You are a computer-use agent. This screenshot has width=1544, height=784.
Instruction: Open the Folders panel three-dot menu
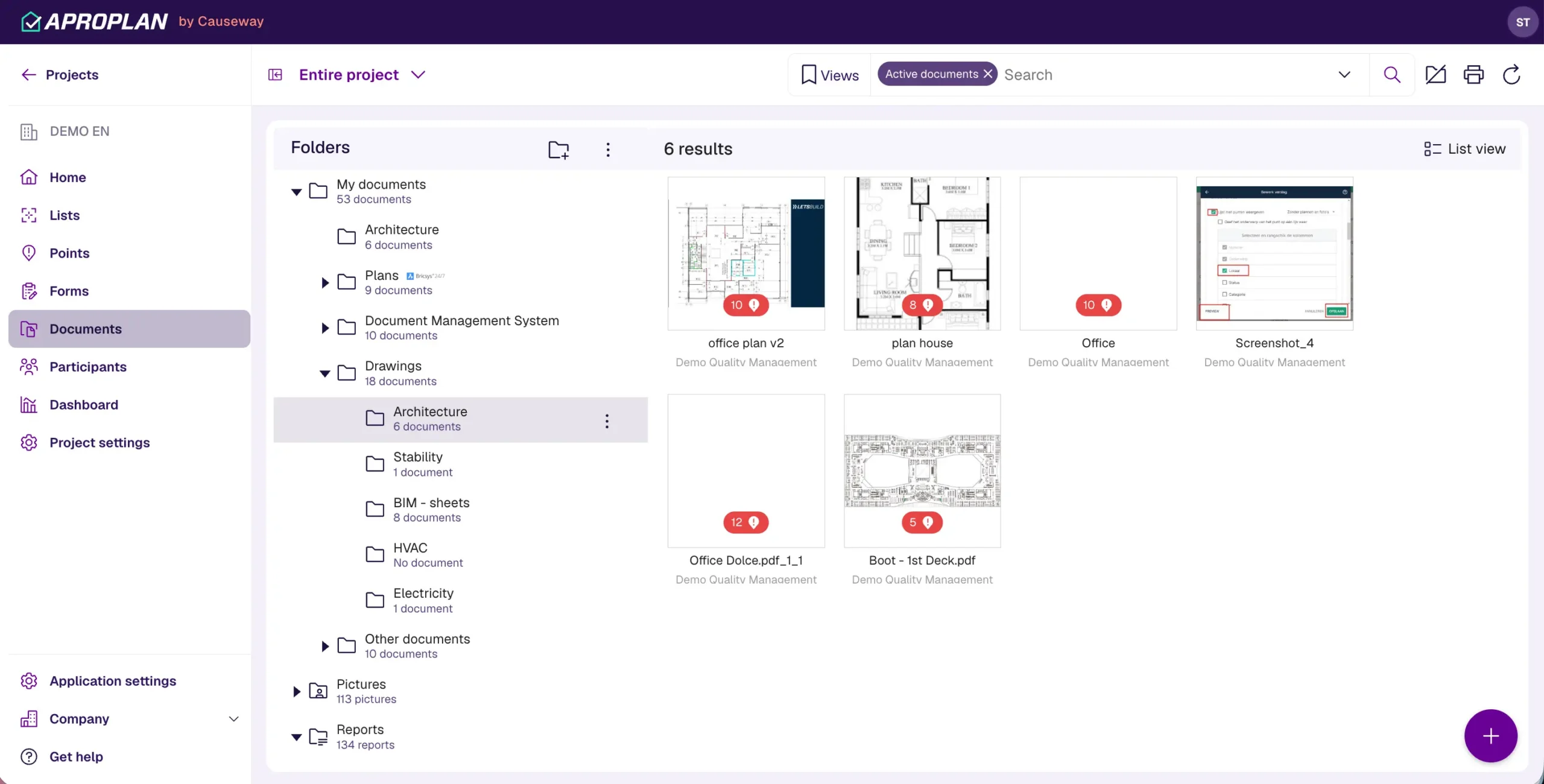(608, 149)
